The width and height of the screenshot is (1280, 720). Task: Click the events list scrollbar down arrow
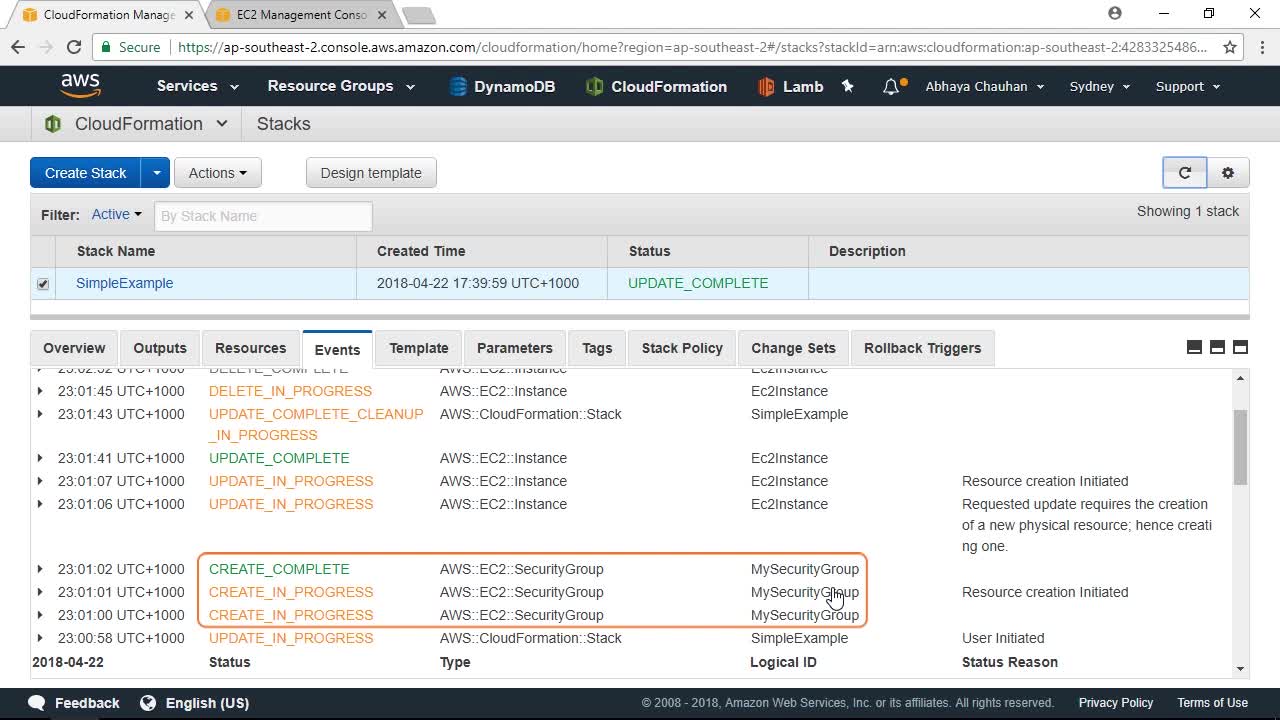1240,669
